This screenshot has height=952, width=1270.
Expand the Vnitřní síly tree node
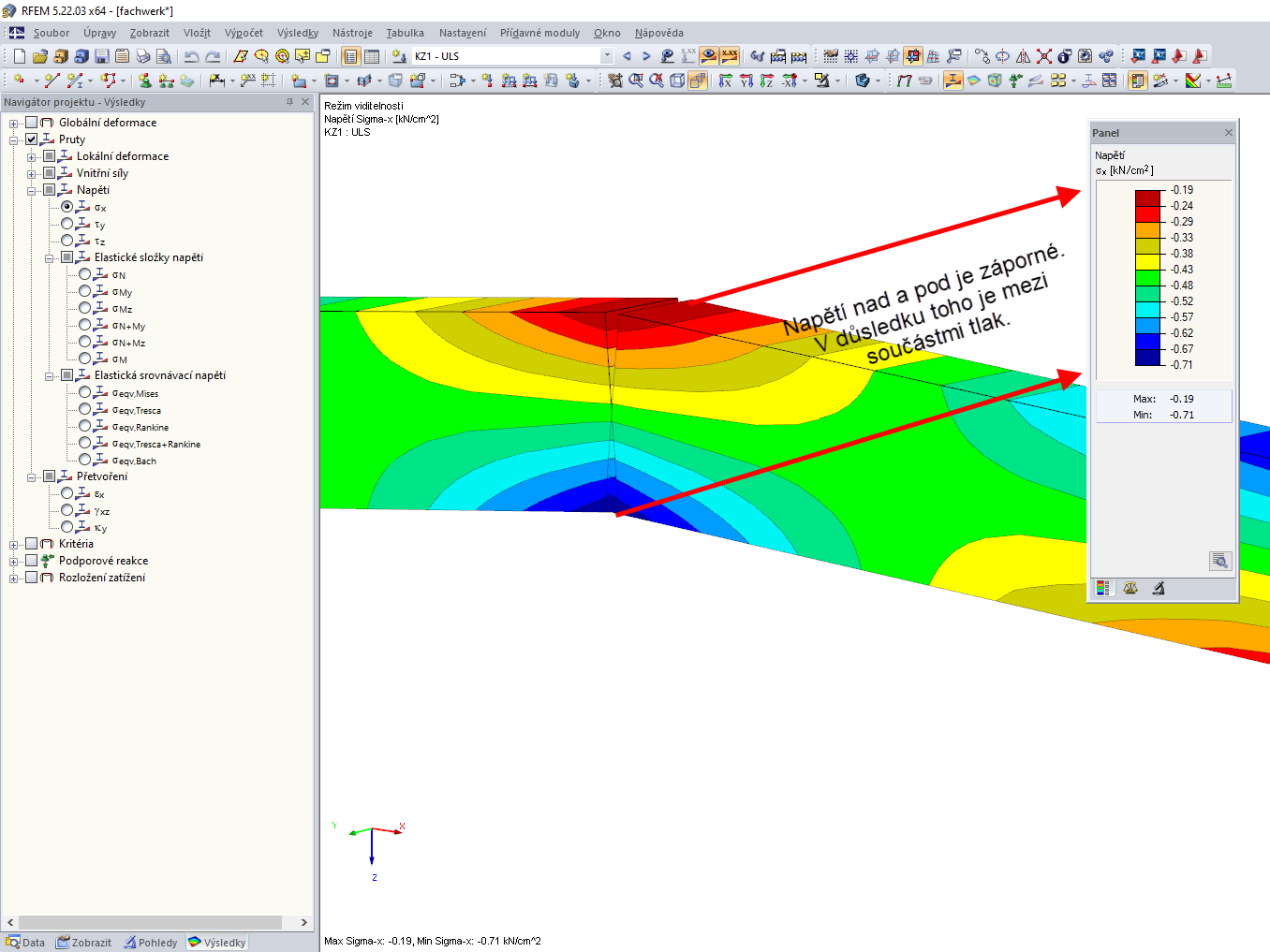32,174
